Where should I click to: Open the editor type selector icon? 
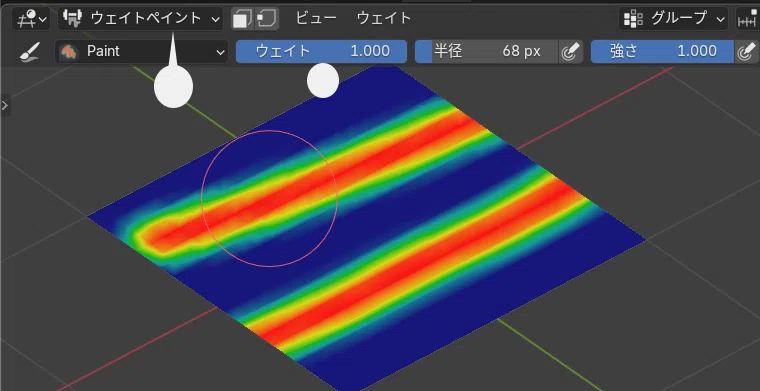tap(31, 19)
